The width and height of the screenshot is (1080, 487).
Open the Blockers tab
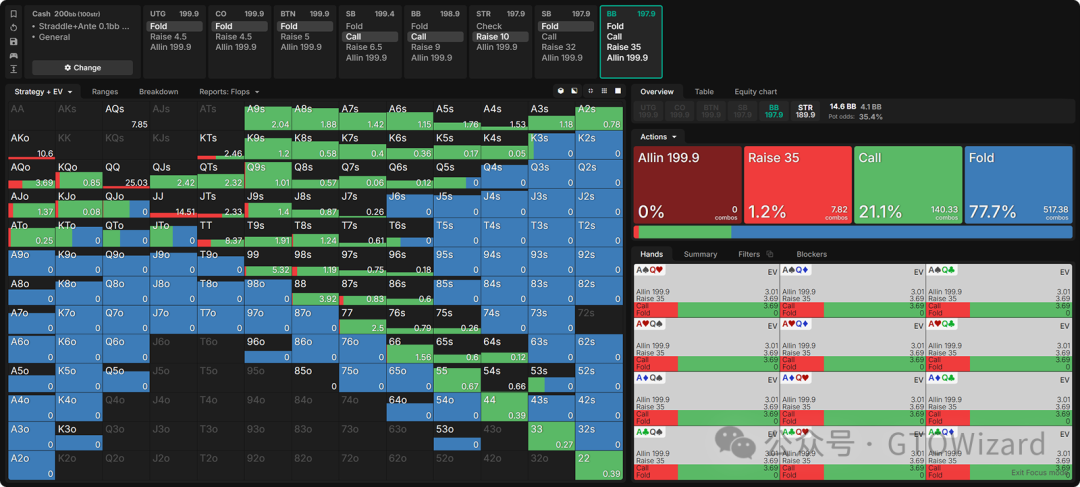click(811, 254)
